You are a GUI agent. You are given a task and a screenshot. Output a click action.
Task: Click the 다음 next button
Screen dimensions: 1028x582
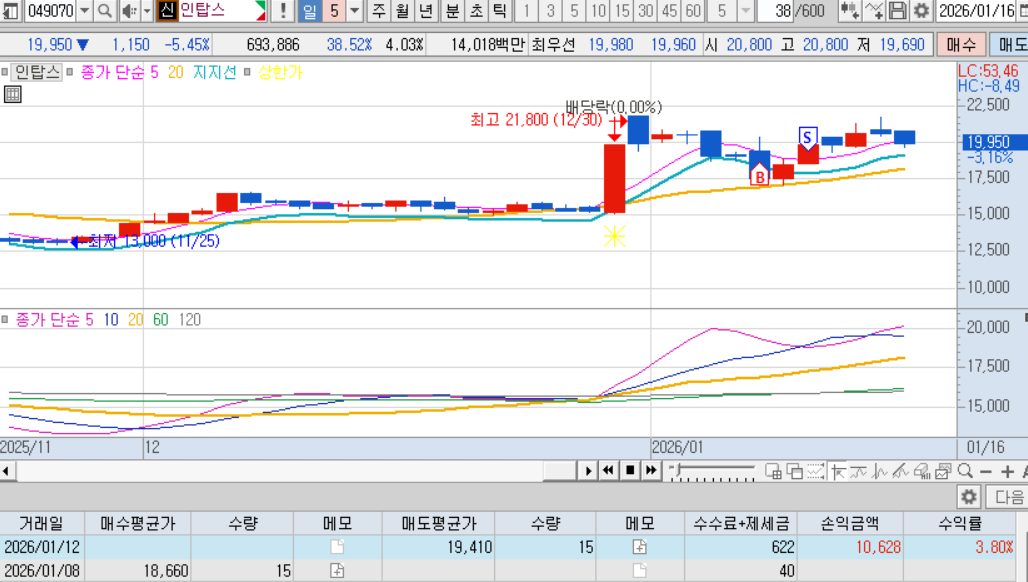tap(1008, 497)
